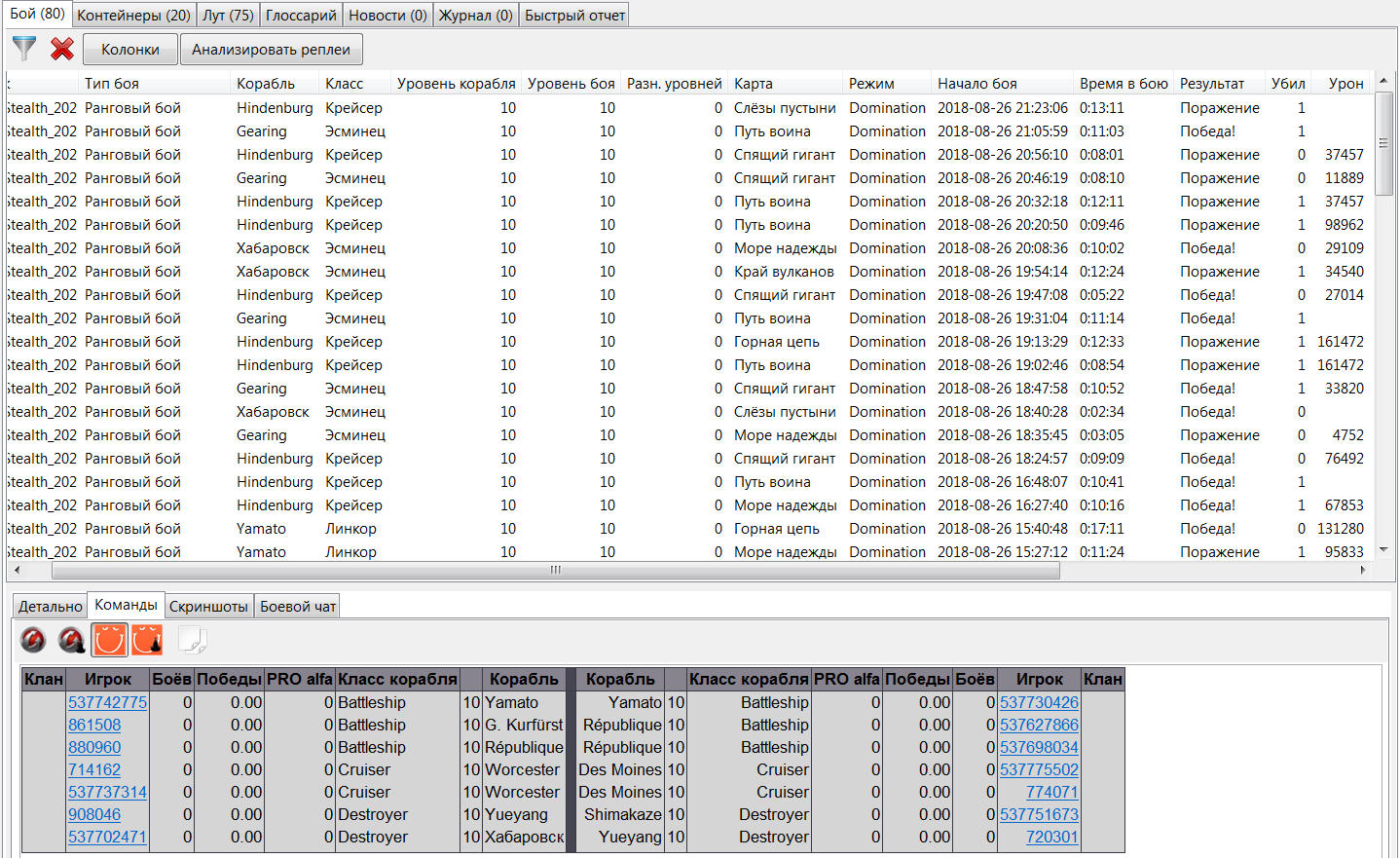Open the Быстрый отчет tab
The height and width of the screenshot is (858, 1400).
click(x=574, y=16)
